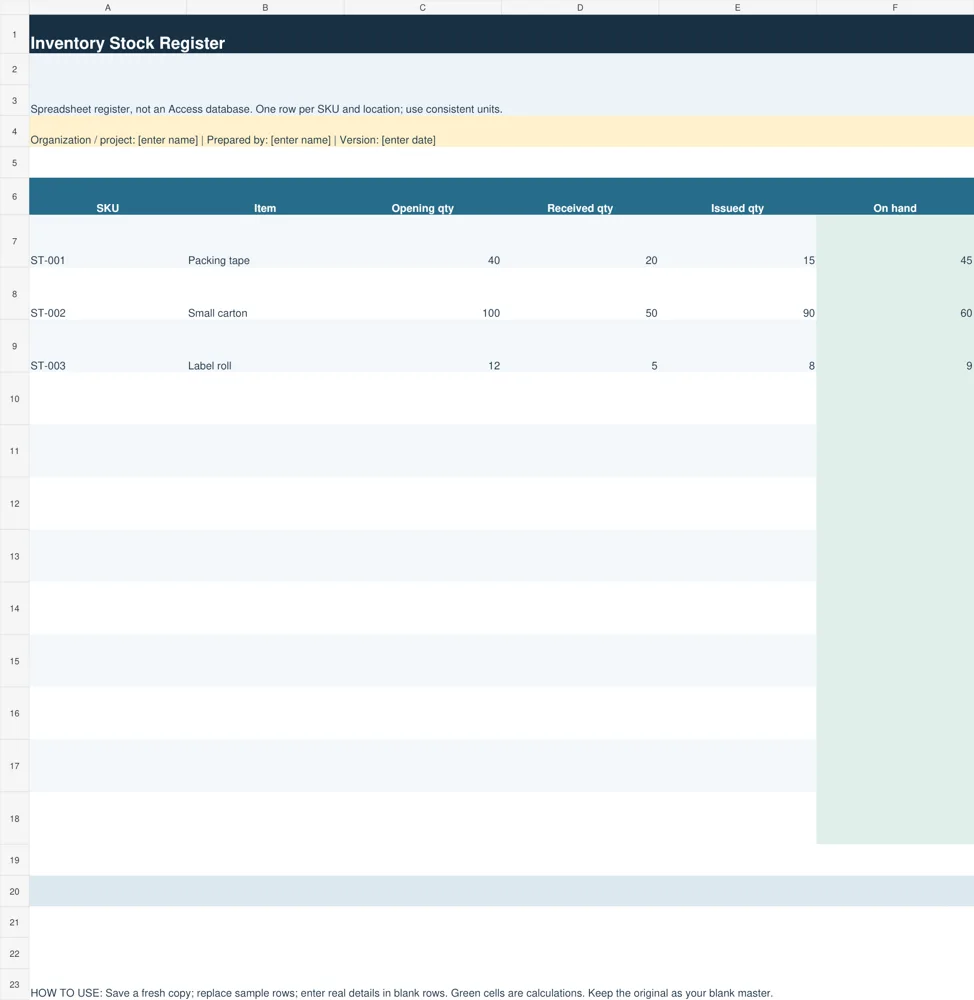Click the 'Issued qty' heading cell
This screenshot has height=1000, width=974.
(737, 196)
